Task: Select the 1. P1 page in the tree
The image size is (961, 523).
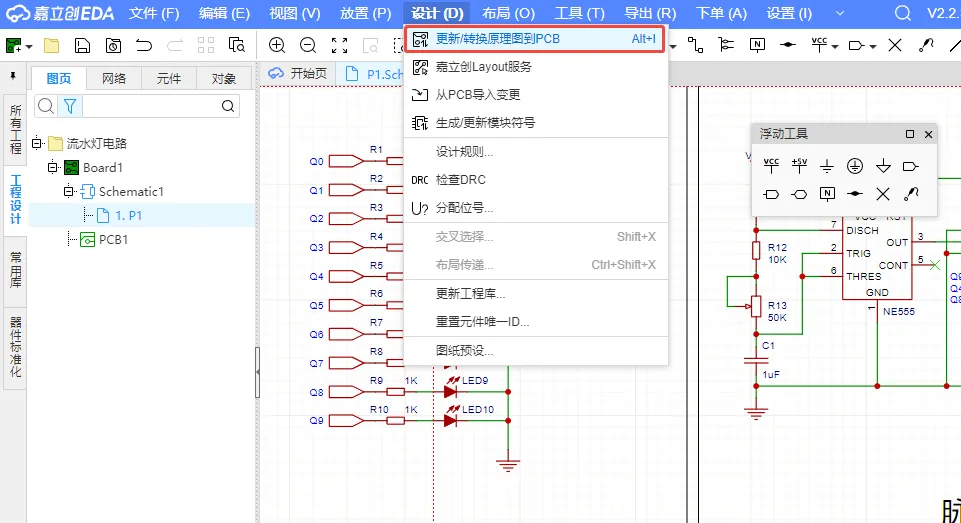Action: coord(128,216)
